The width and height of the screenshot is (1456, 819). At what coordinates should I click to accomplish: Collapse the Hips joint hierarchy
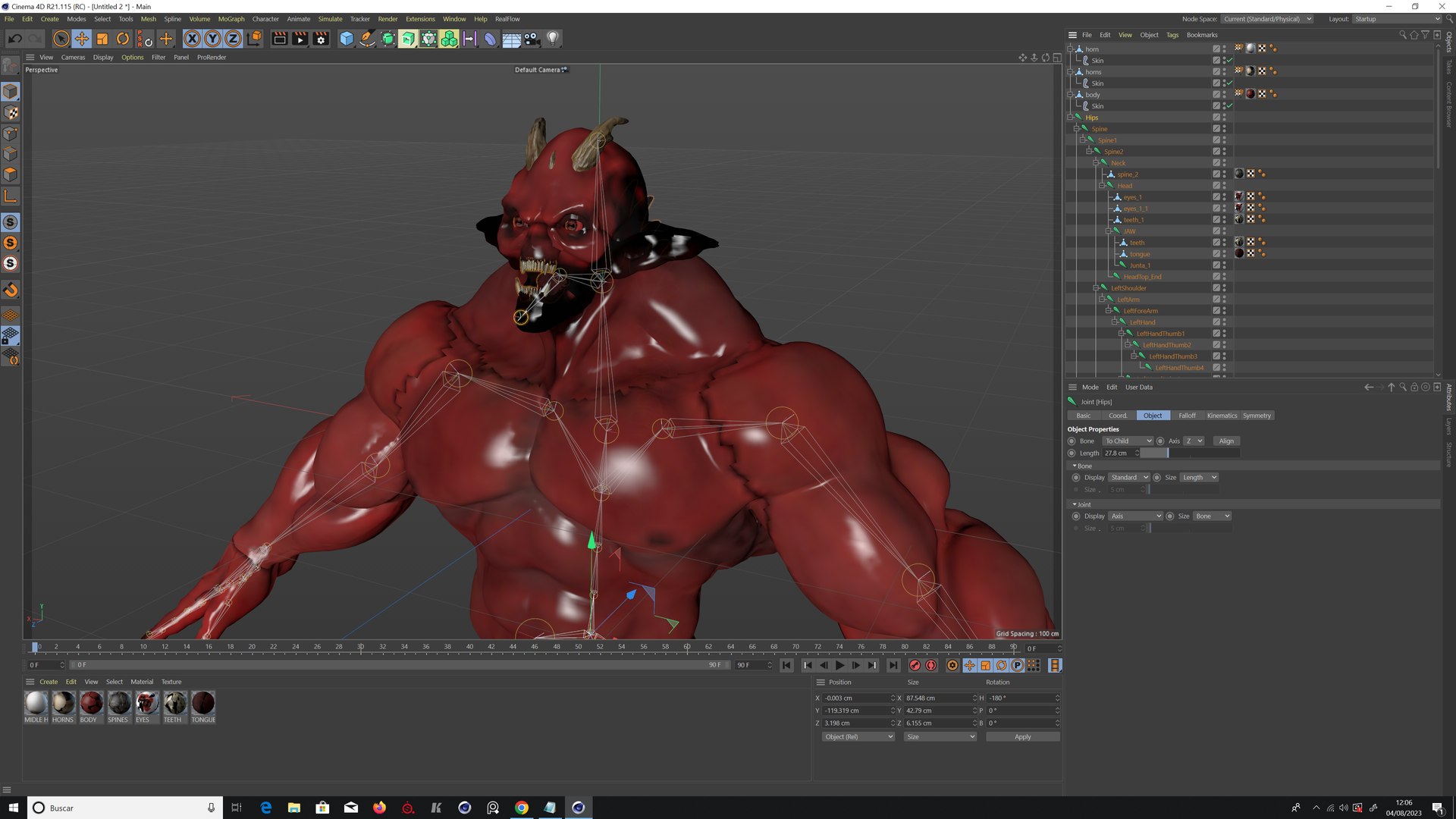point(1070,118)
